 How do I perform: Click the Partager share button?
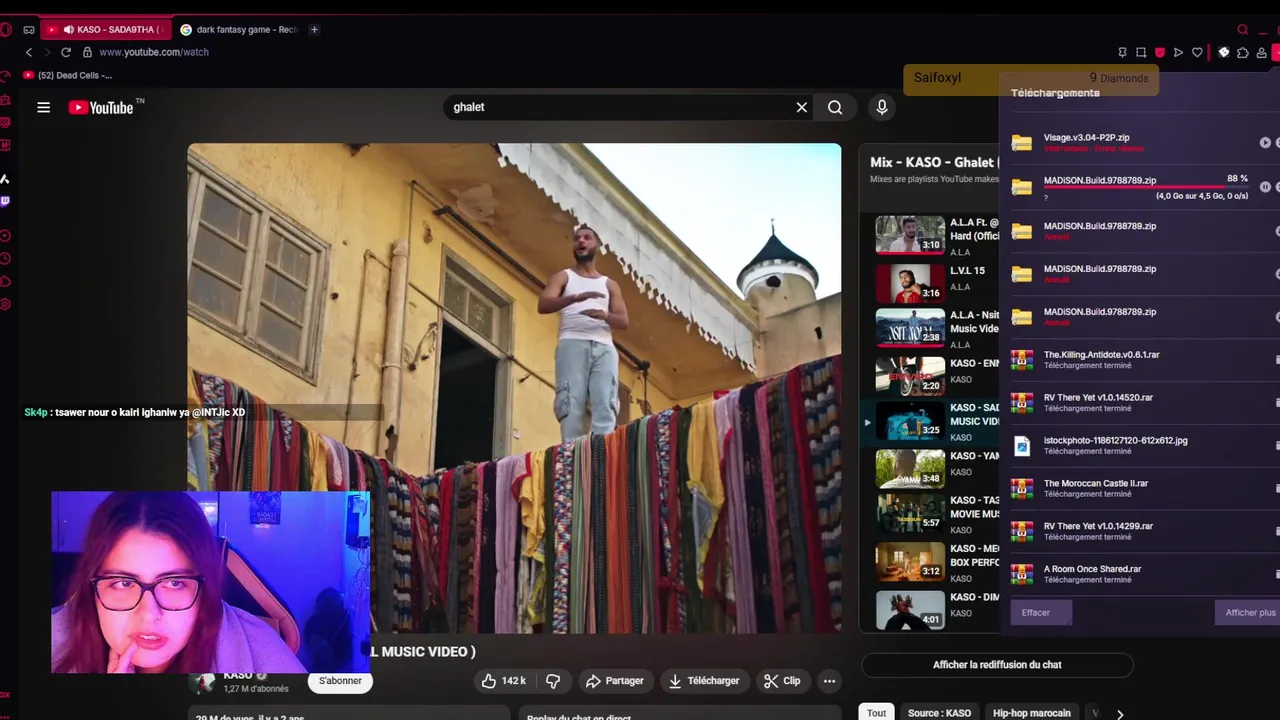(x=614, y=681)
